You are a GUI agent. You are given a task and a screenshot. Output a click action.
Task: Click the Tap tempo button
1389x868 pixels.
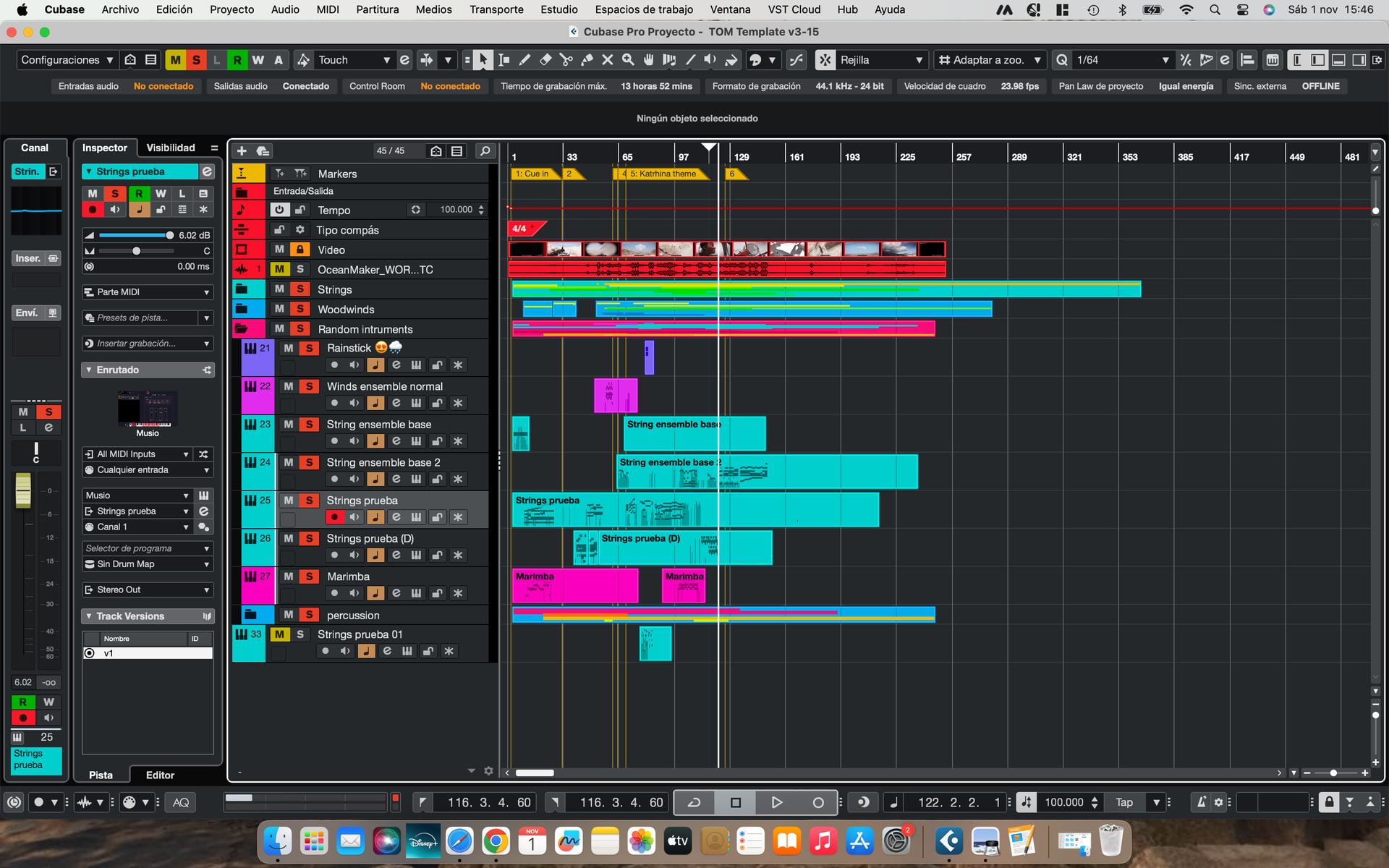(x=1123, y=802)
